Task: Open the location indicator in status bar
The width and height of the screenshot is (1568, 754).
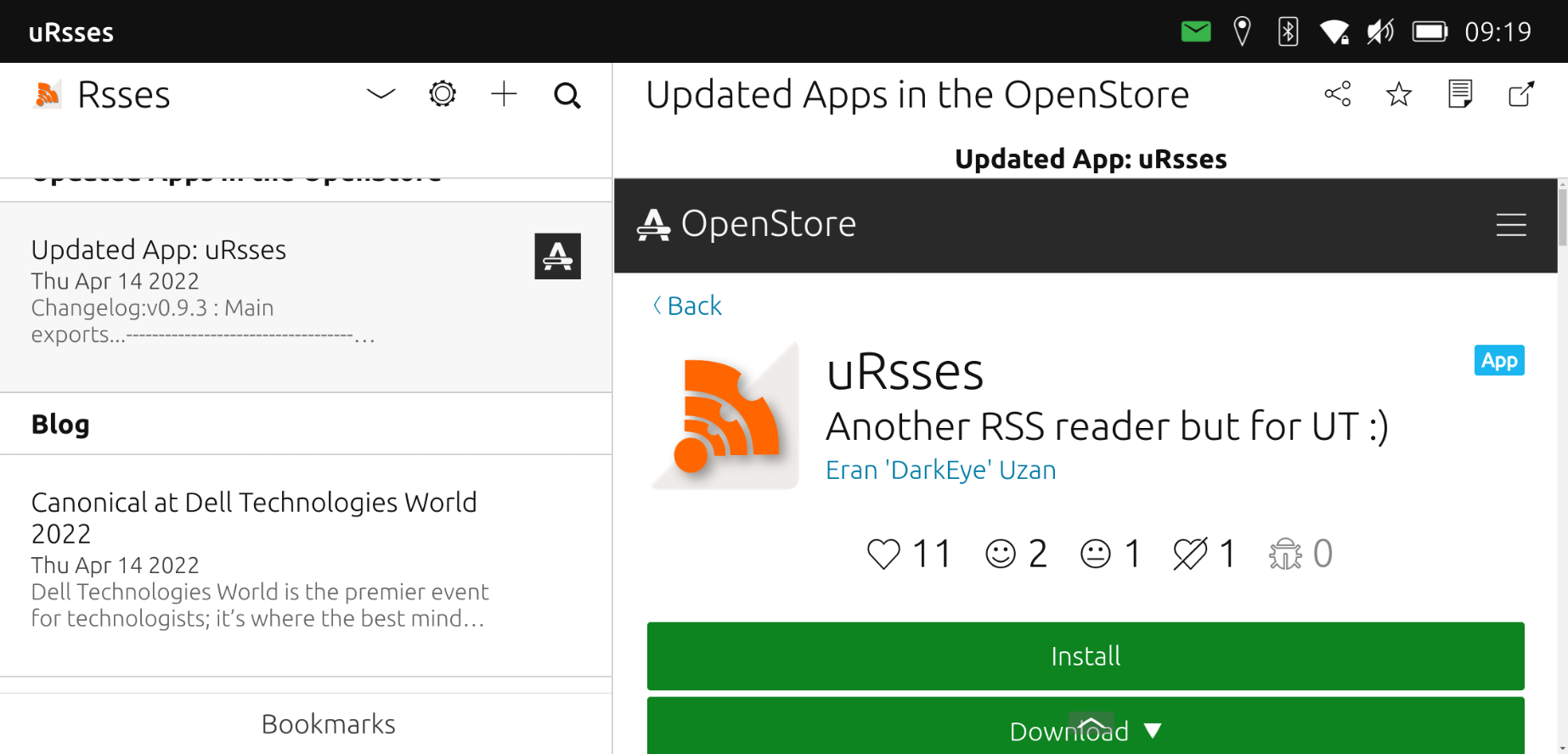Action: pos(1242,32)
